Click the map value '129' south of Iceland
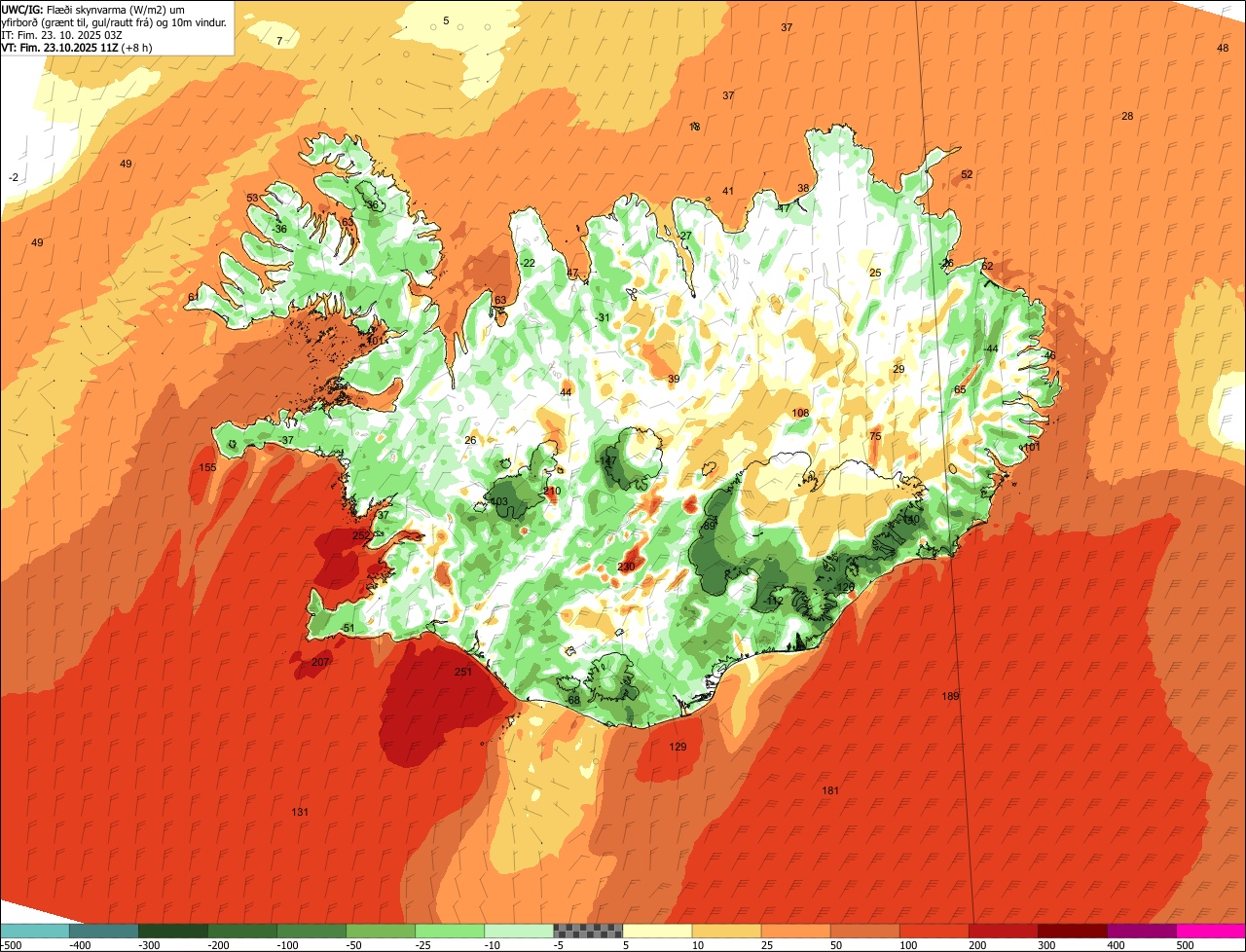 coord(678,747)
